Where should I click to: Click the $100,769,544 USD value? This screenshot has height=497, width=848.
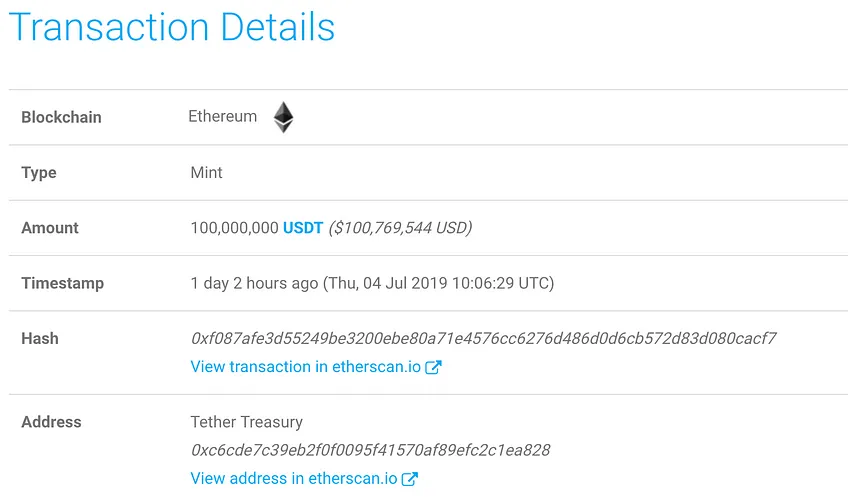[400, 228]
